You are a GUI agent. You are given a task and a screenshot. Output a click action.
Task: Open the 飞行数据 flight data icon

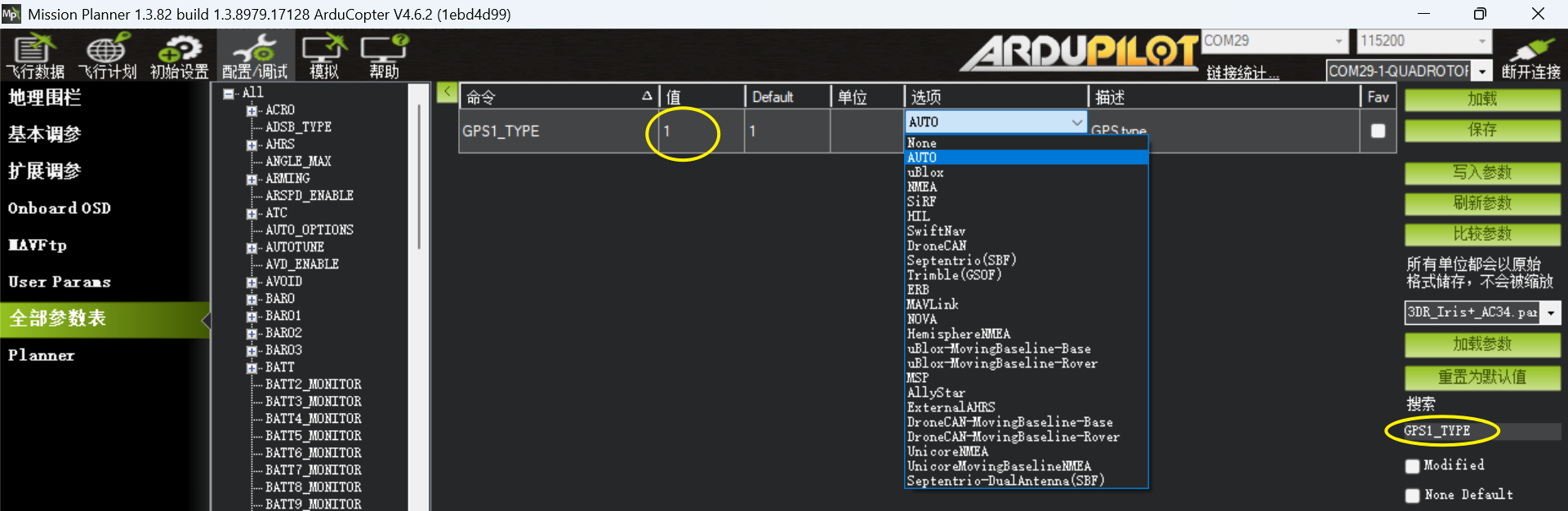[x=35, y=56]
